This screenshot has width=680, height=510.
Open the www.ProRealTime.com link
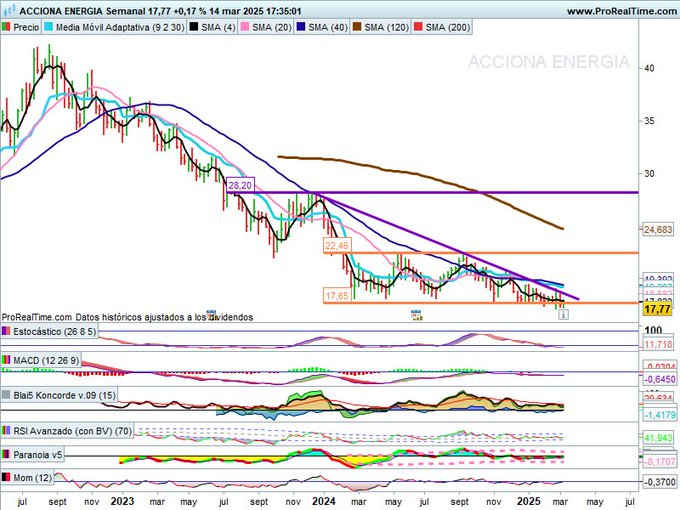coord(621,11)
